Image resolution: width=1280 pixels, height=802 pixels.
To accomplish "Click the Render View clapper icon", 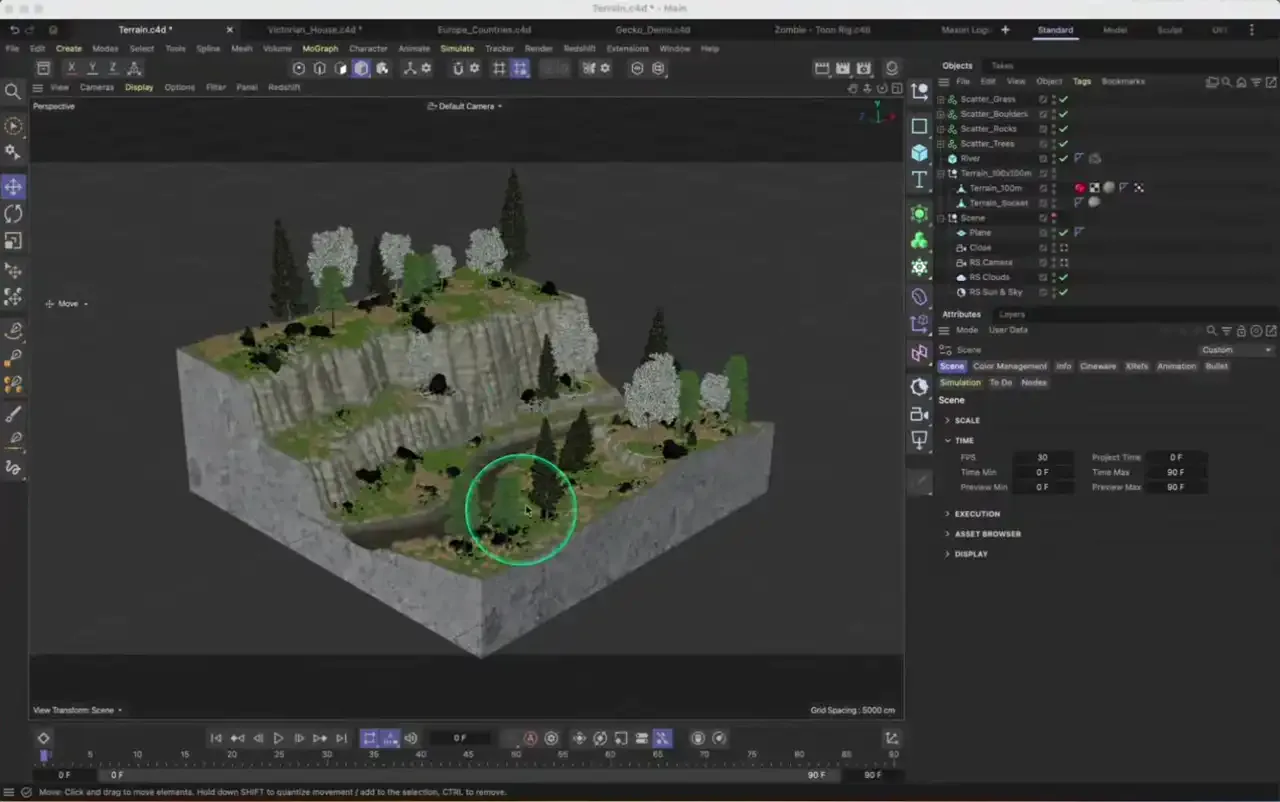I will click(x=822, y=68).
